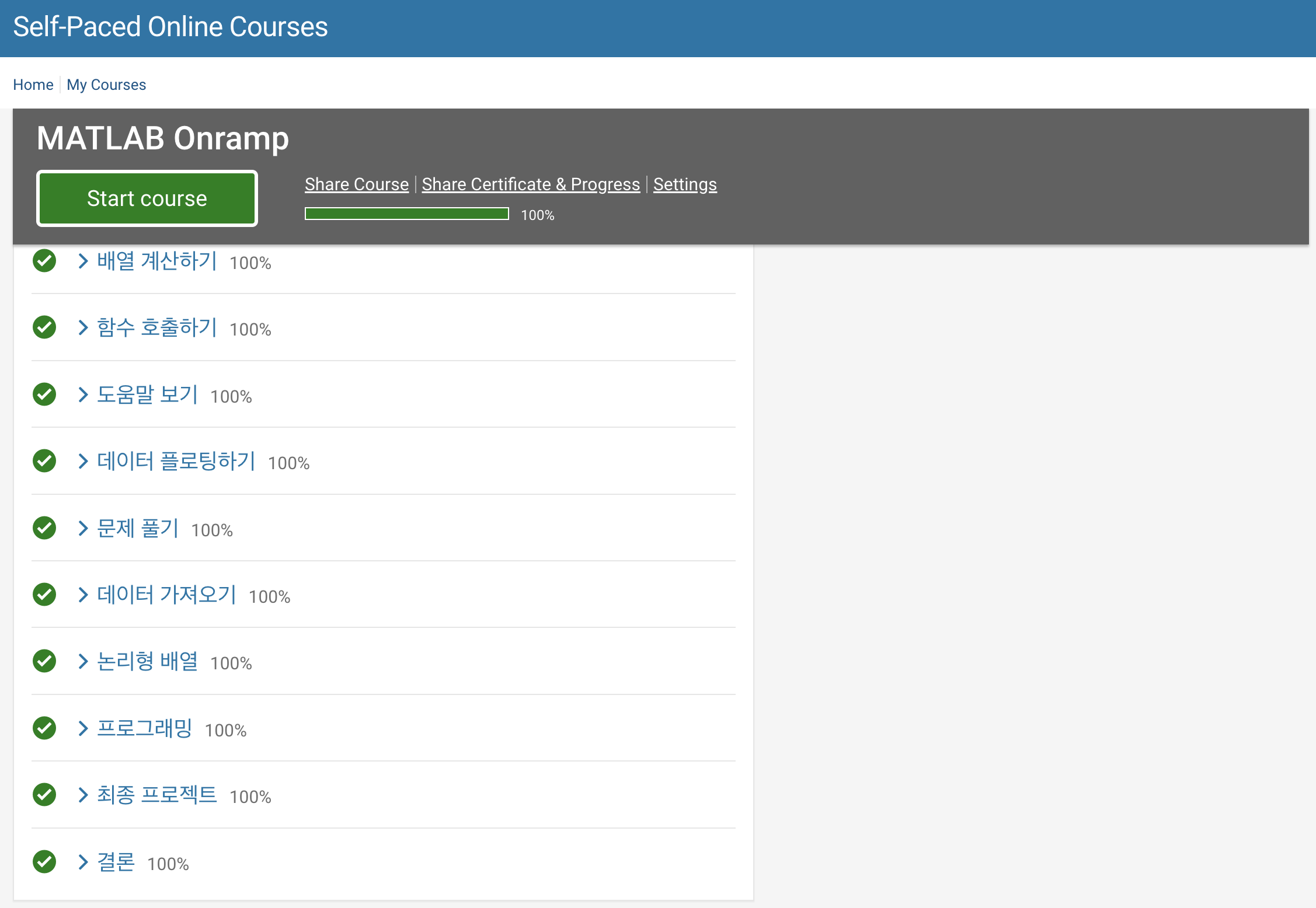Image resolution: width=1316 pixels, height=908 pixels.
Task: Open the 데이터 가져오기 chapter title
Action: pyautogui.click(x=167, y=595)
